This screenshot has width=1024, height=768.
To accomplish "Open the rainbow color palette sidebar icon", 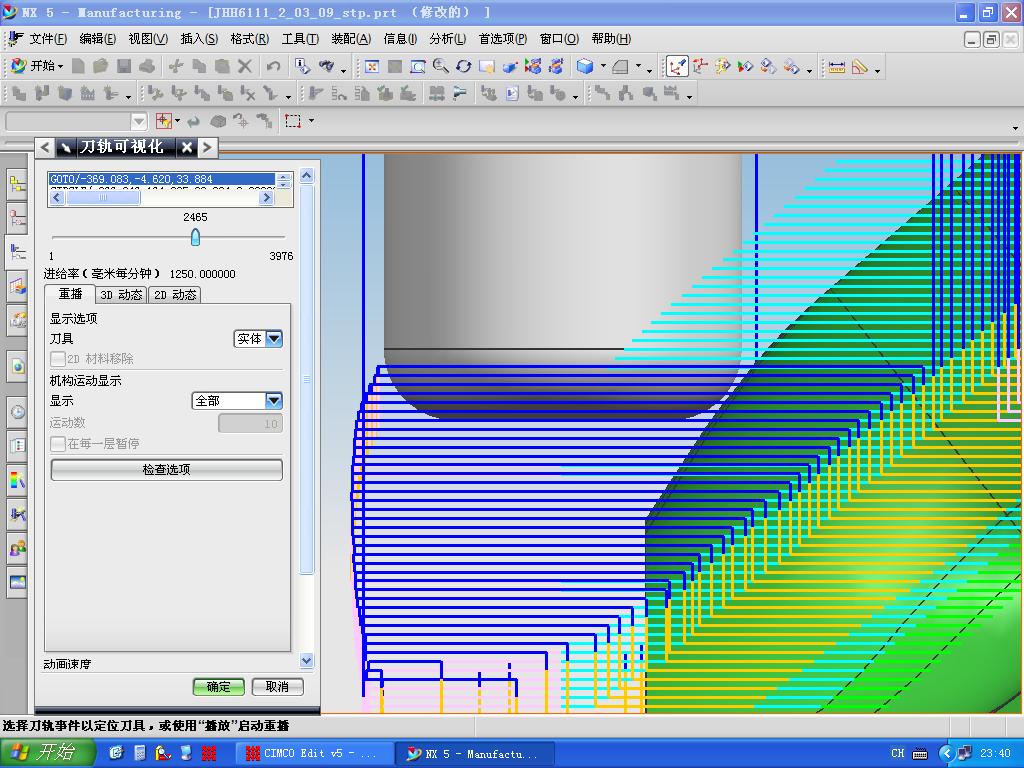I will pyautogui.click(x=18, y=481).
